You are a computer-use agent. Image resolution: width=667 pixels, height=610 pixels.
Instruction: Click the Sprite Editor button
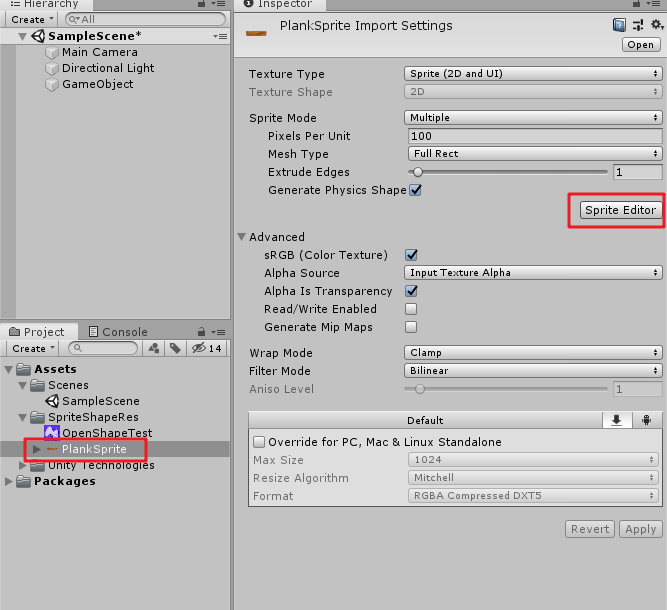620,210
